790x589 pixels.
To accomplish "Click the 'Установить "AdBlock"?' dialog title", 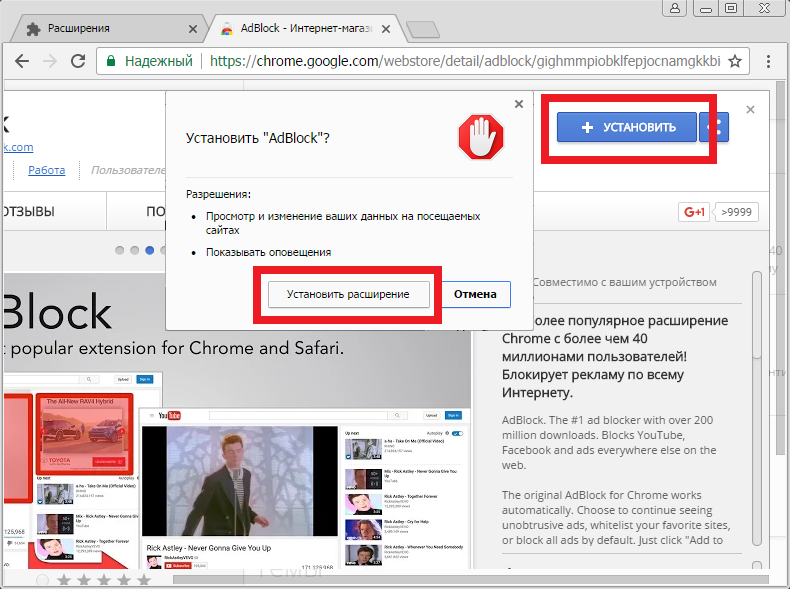I will (257, 138).
